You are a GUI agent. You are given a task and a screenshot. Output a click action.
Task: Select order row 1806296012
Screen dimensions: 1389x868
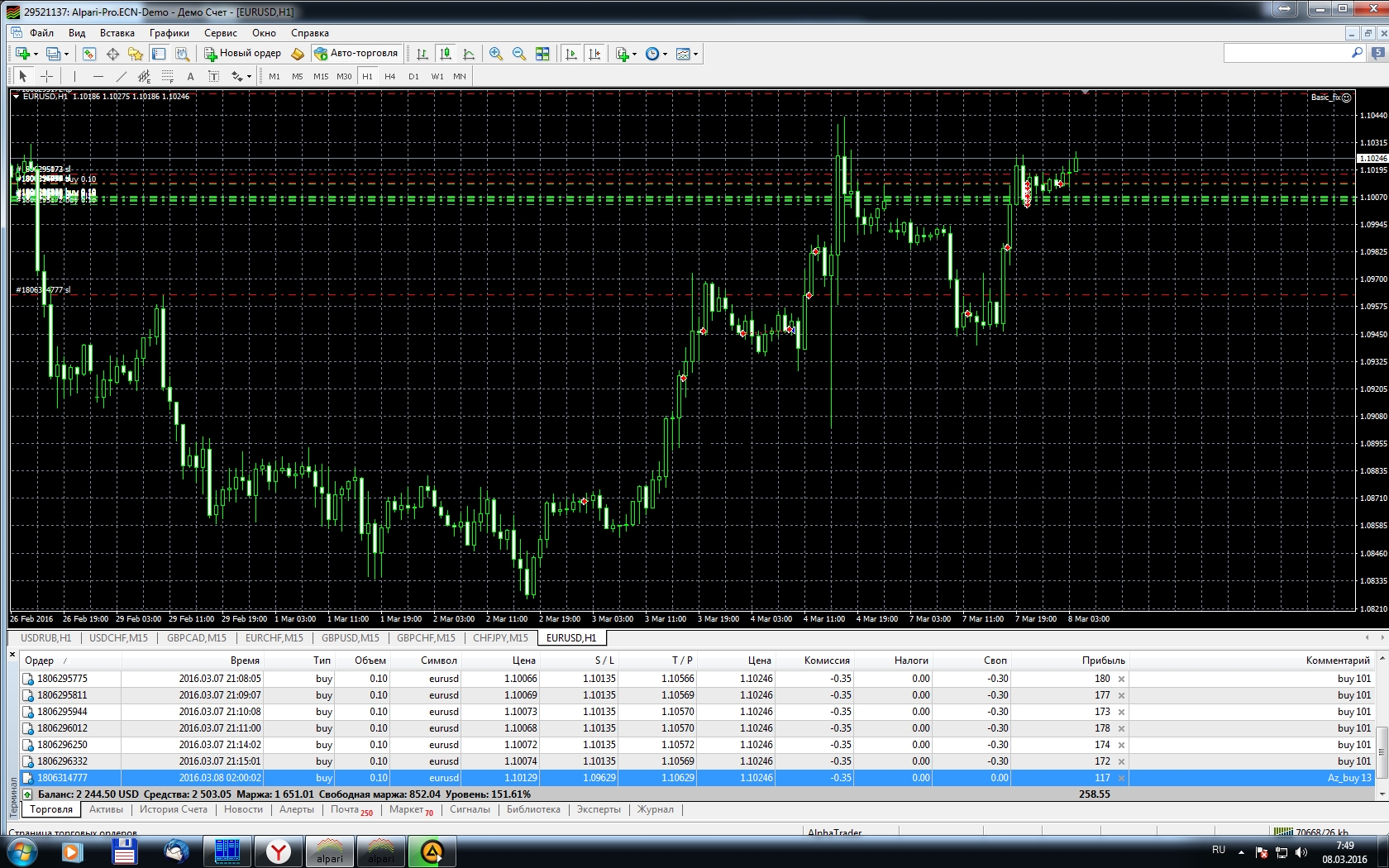click(697, 728)
